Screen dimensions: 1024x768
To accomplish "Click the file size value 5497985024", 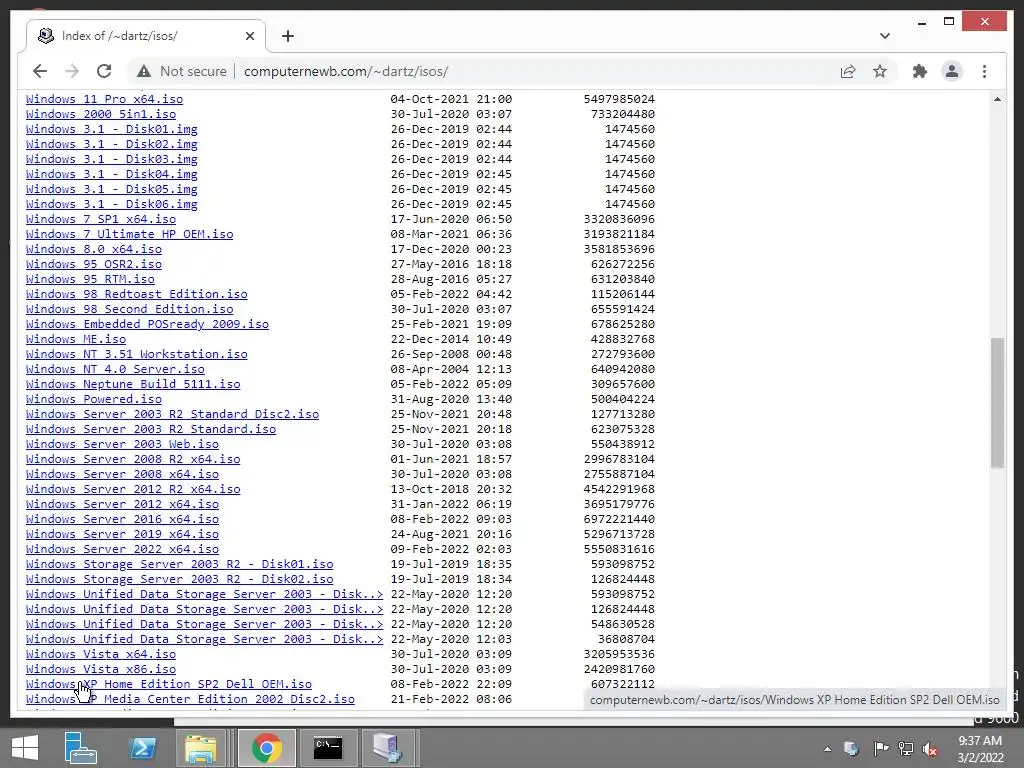I will 619,99.
